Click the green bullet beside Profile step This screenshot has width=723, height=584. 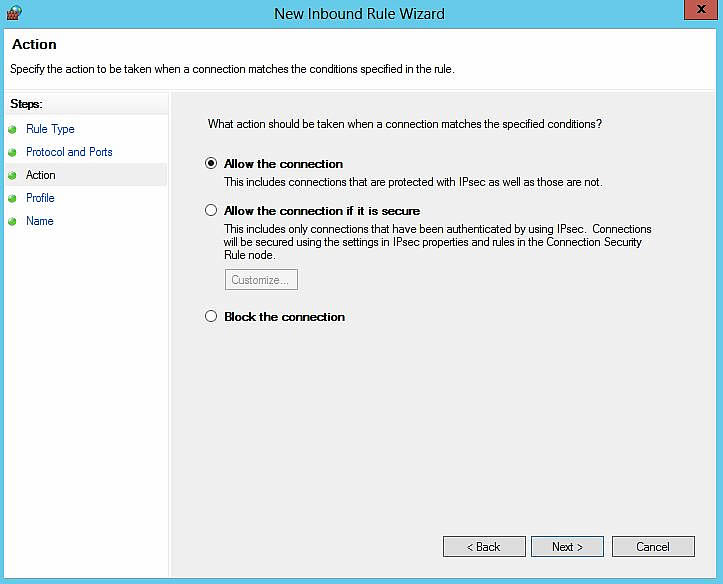tap(12, 199)
